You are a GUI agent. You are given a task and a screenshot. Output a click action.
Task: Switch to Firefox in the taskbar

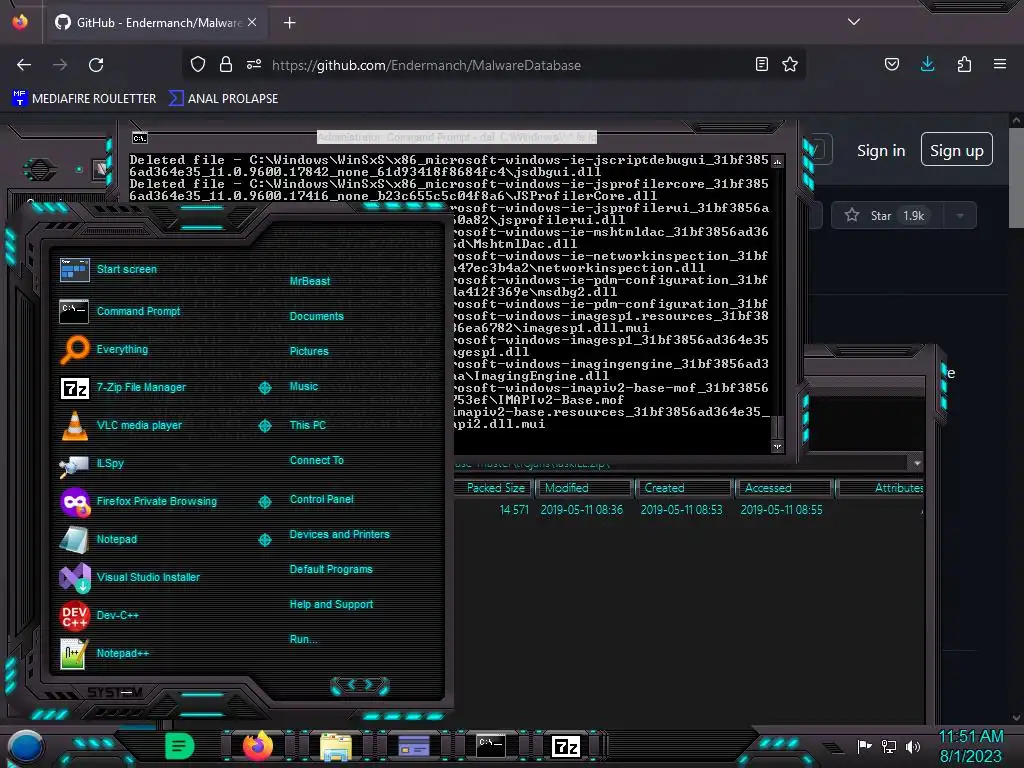(257, 746)
